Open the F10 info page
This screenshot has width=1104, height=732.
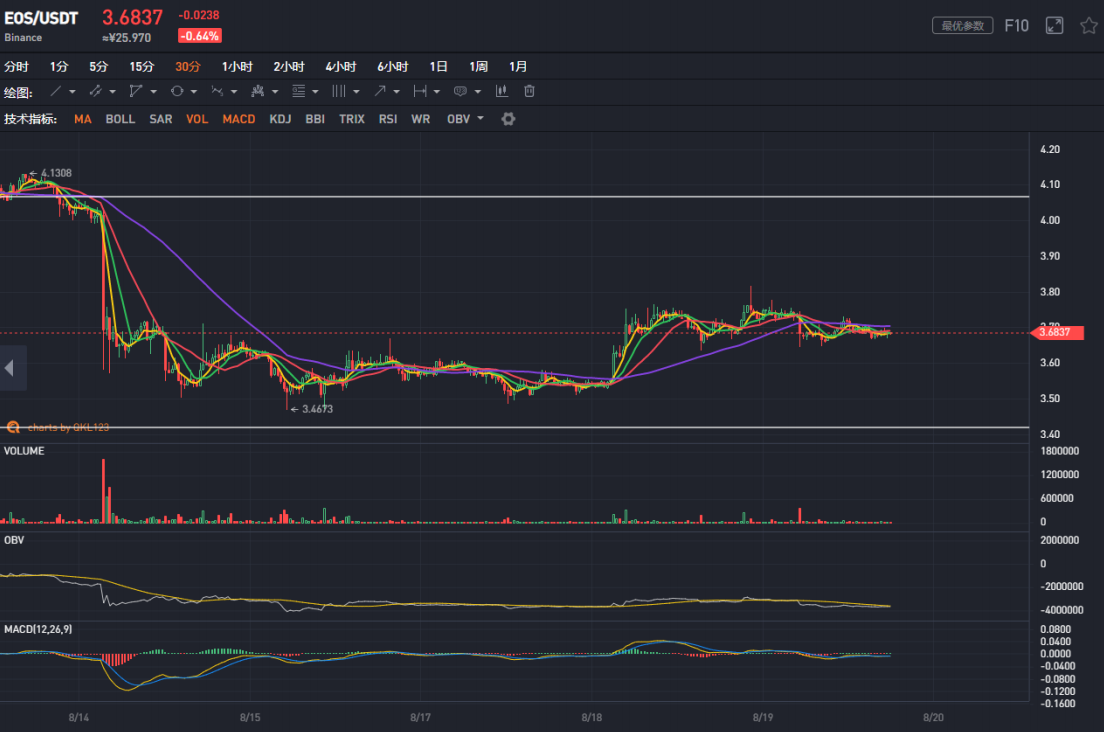tap(1016, 26)
